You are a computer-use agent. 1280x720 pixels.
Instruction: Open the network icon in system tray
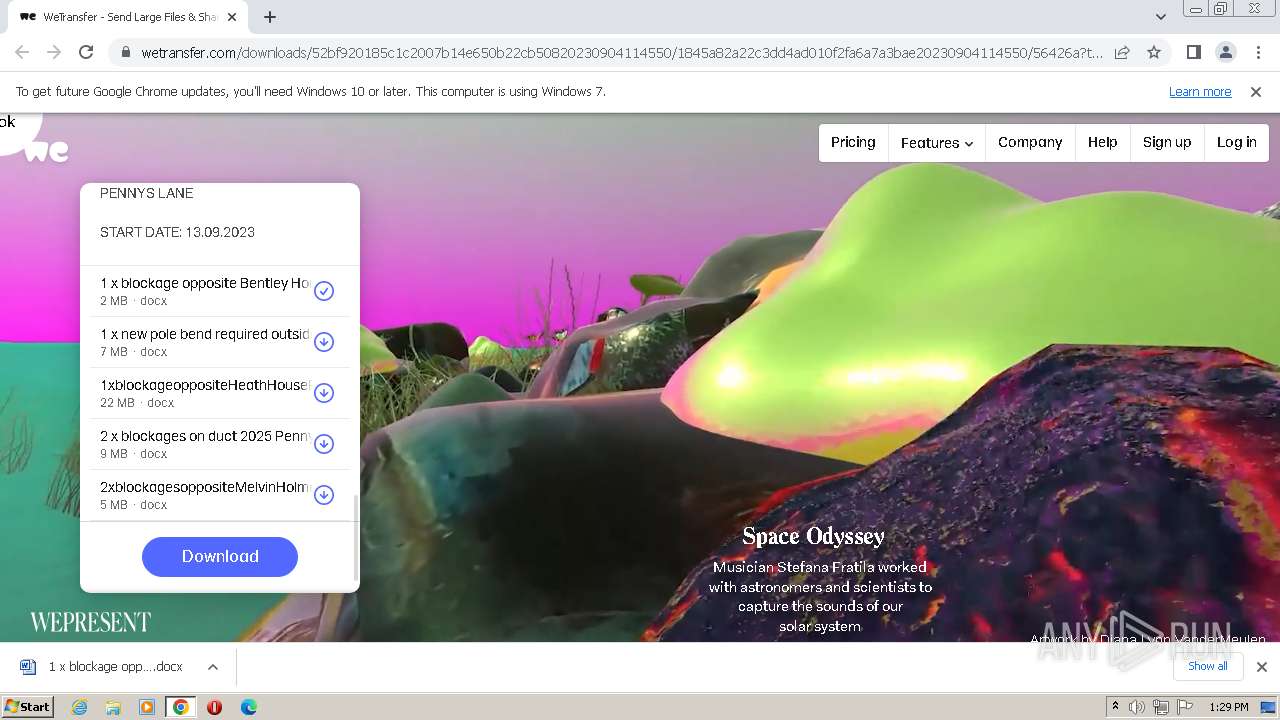coord(1161,707)
